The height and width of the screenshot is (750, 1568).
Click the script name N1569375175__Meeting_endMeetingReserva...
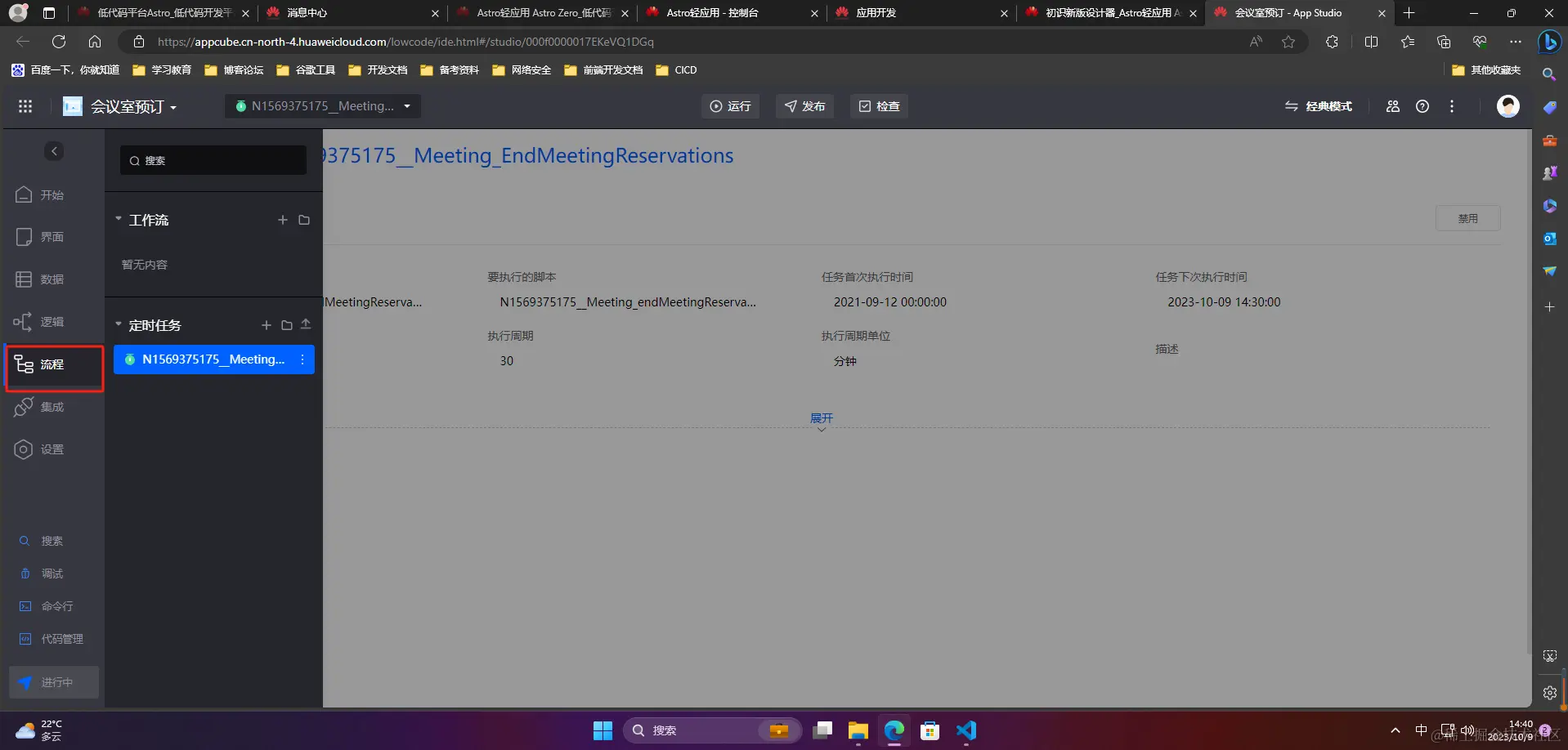(x=628, y=302)
